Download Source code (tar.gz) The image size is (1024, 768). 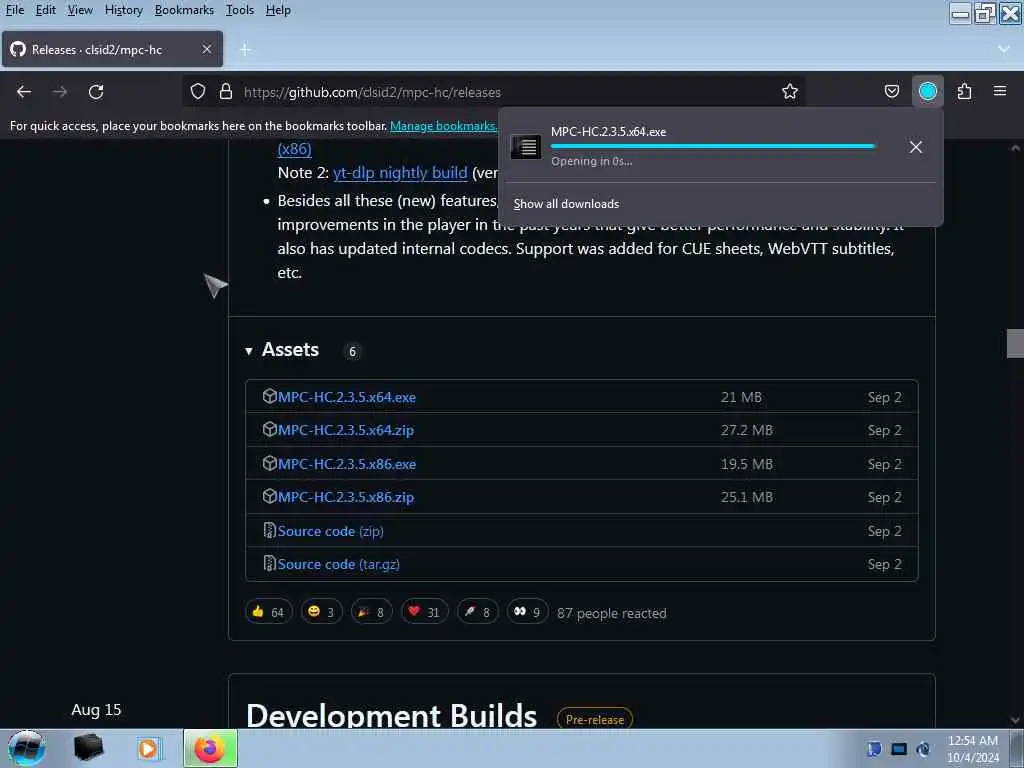click(x=339, y=564)
